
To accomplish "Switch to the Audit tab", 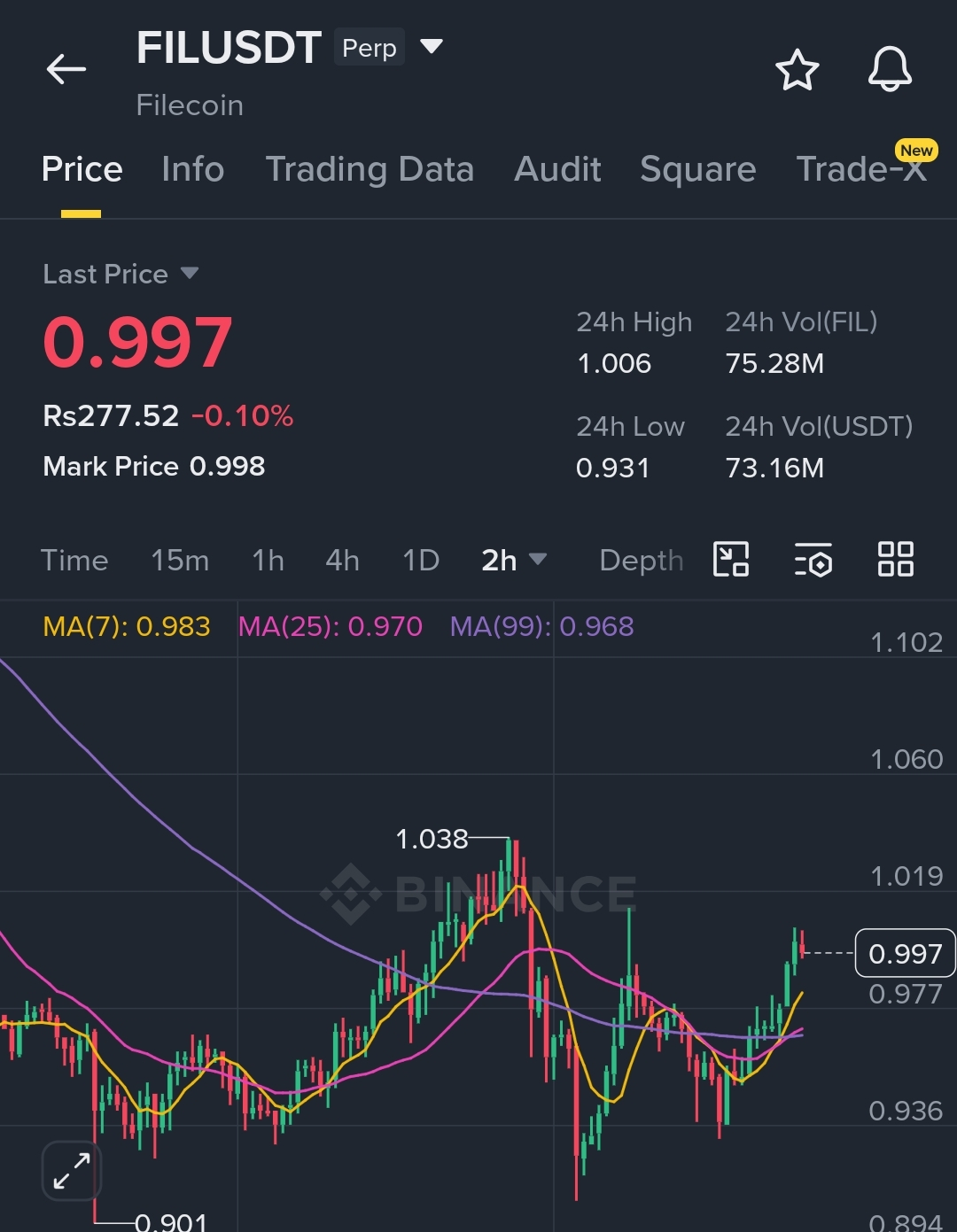I will point(557,169).
